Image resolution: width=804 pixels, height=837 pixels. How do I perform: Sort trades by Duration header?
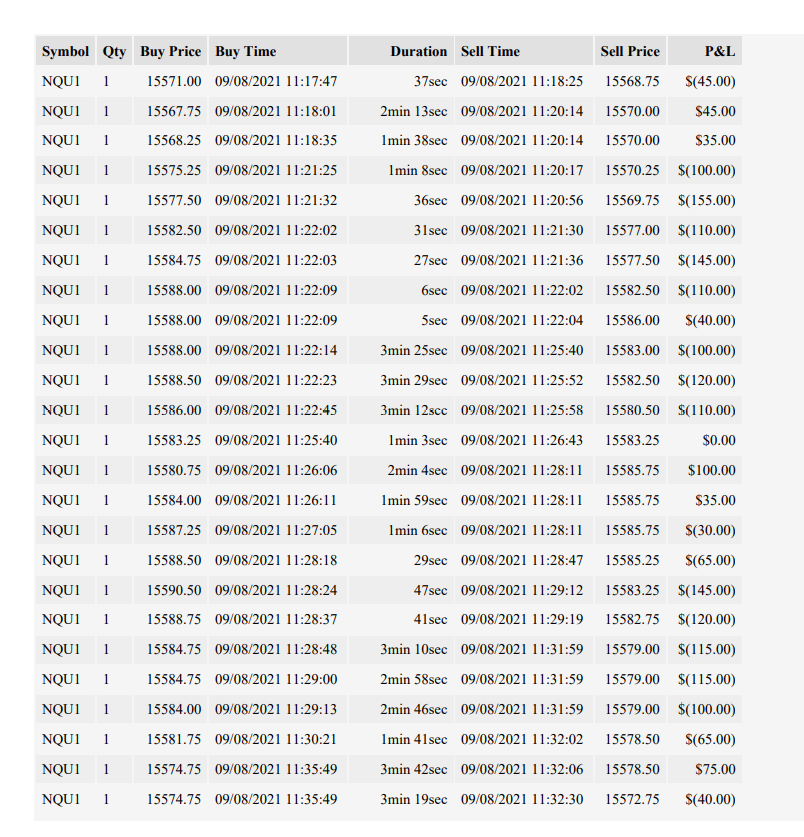coord(401,51)
